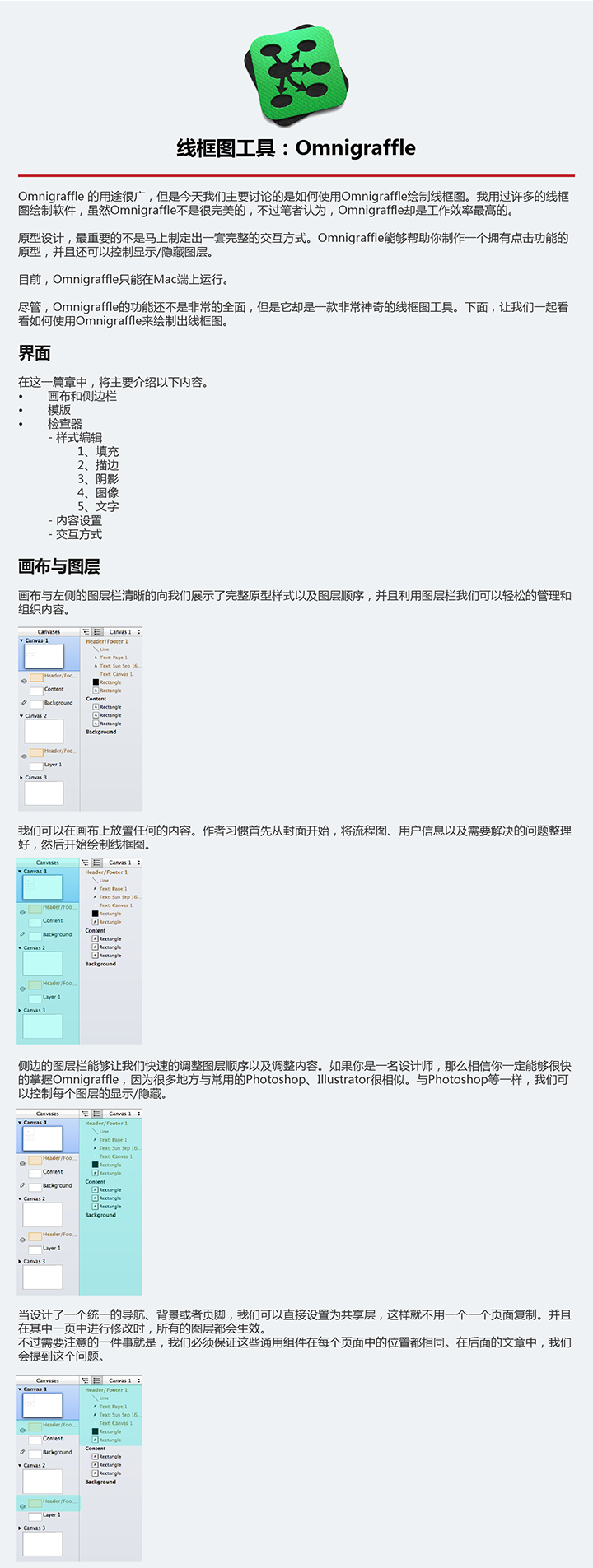Click the 界面 section heading
Screen dimensions: 593x1568
coord(35,353)
